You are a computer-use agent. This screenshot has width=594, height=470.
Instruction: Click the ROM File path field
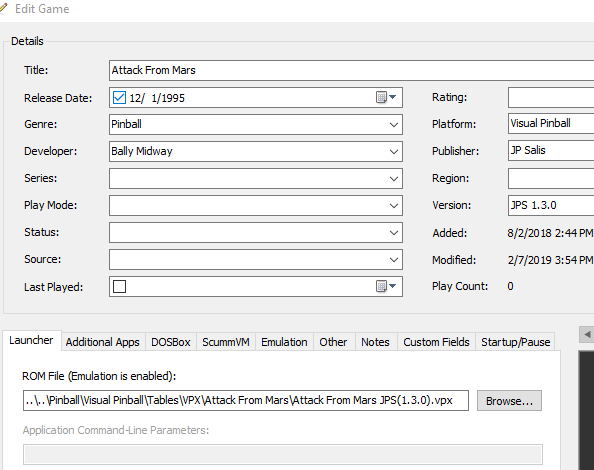pos(246,401)
